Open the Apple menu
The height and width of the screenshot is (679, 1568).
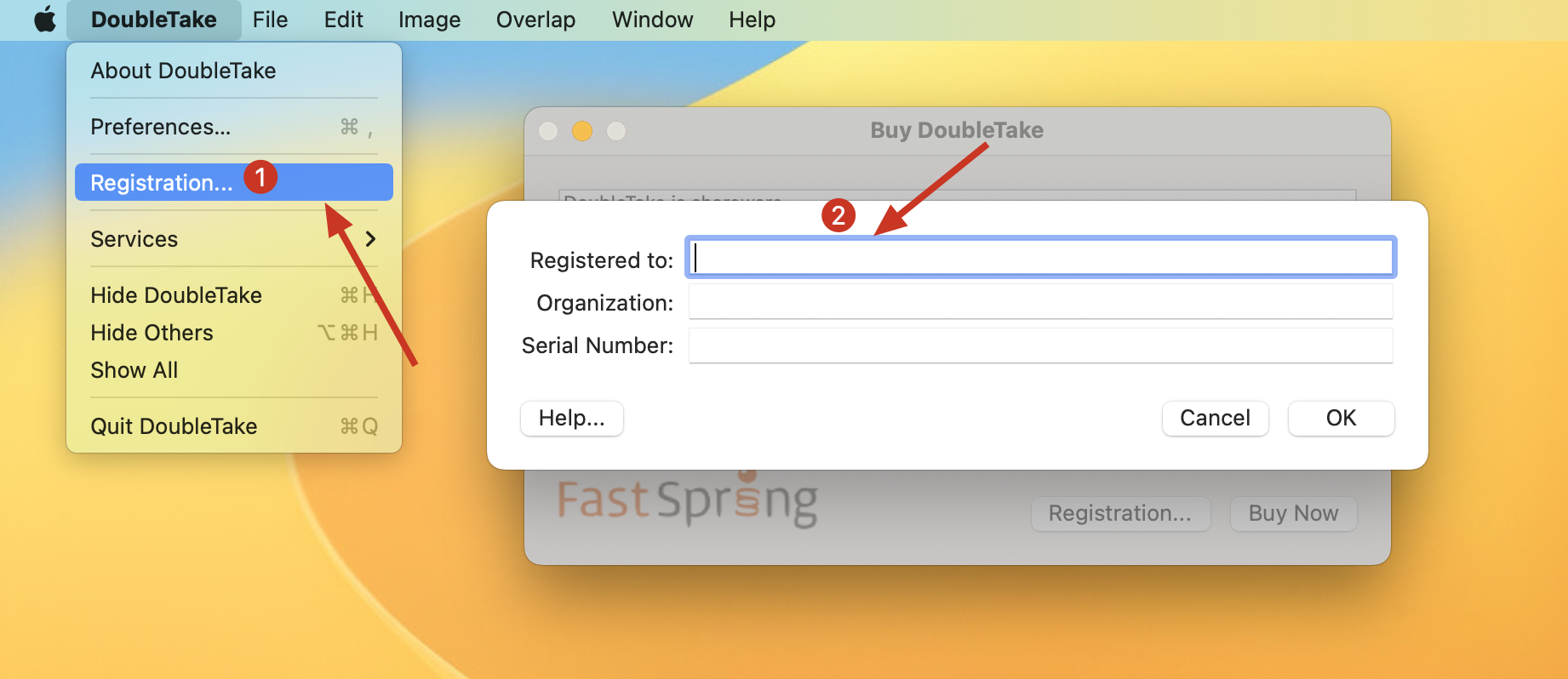(x=44, y=20)
